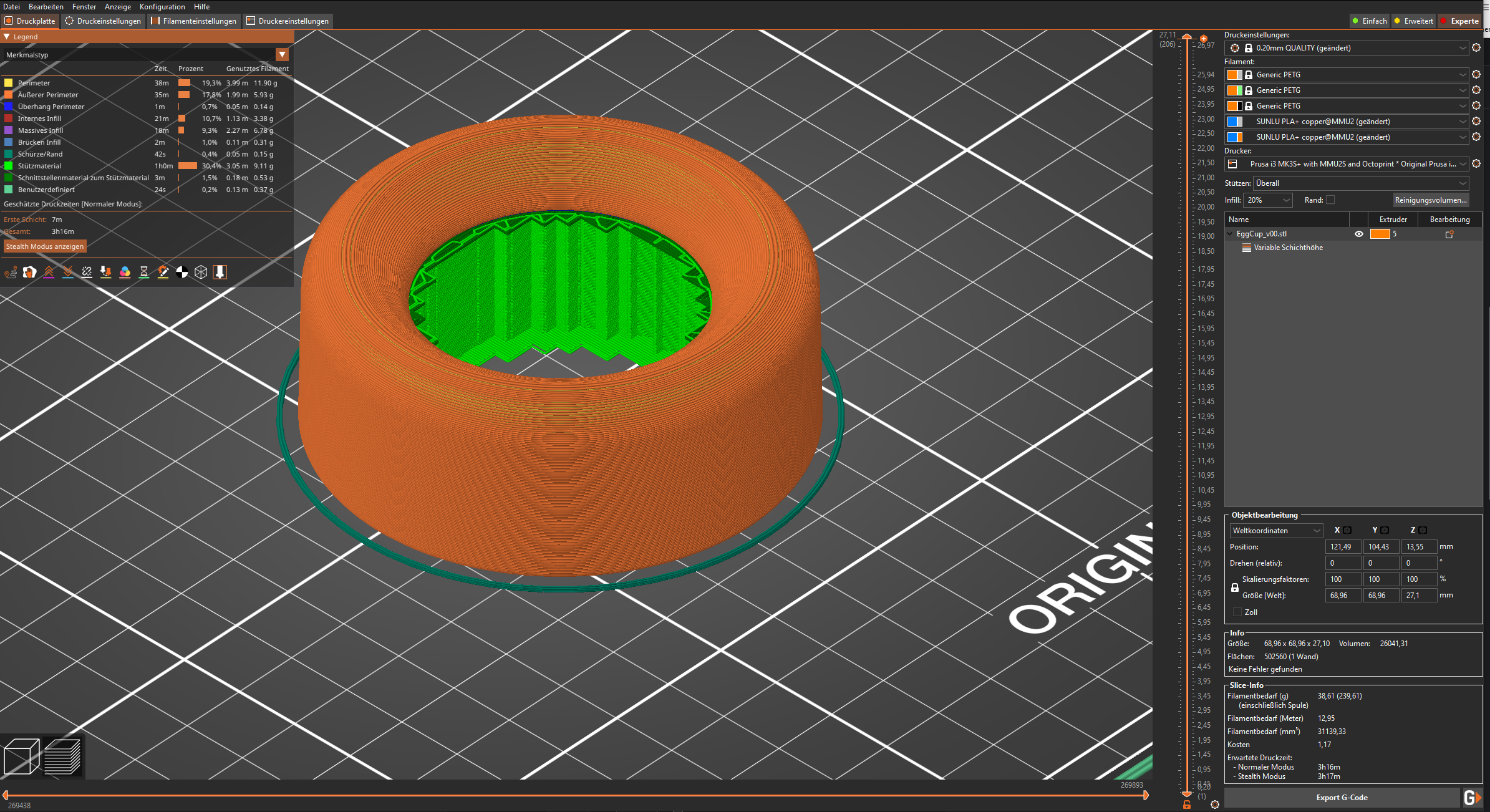Image resolution: width=1490 pixels, height=812 pixels.
Task: Toggle vertical layer slider lock icon
Action: coord(1187,805)
